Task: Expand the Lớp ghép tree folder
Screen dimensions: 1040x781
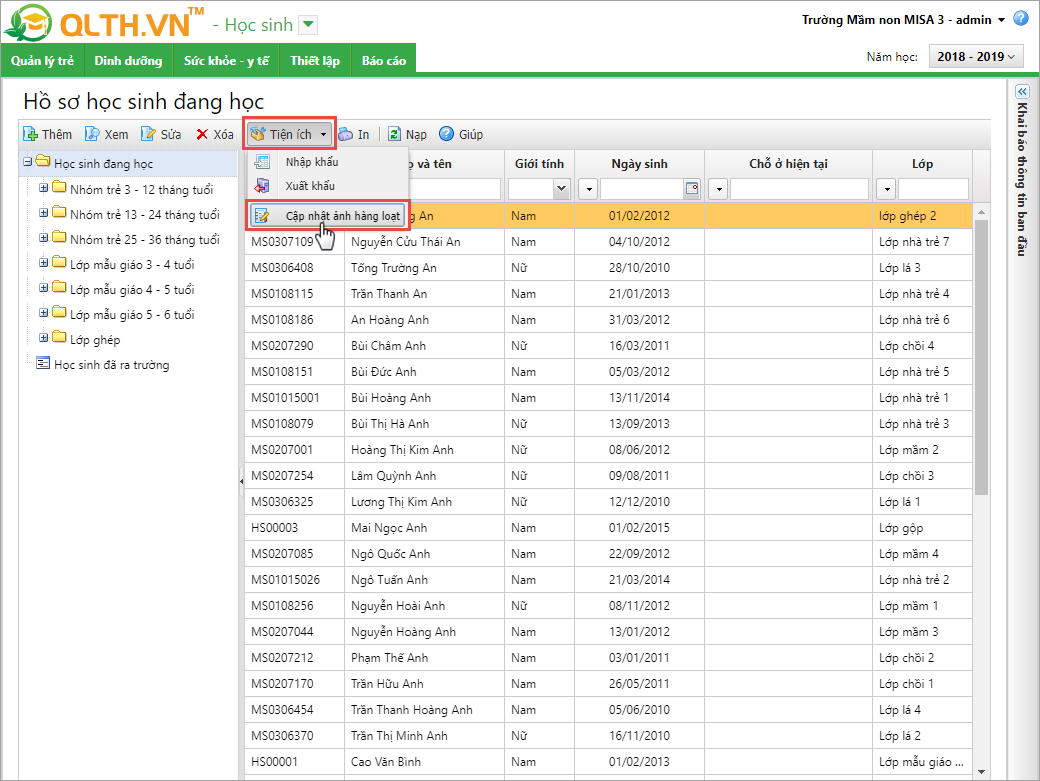Action: [x=43, y=340]
